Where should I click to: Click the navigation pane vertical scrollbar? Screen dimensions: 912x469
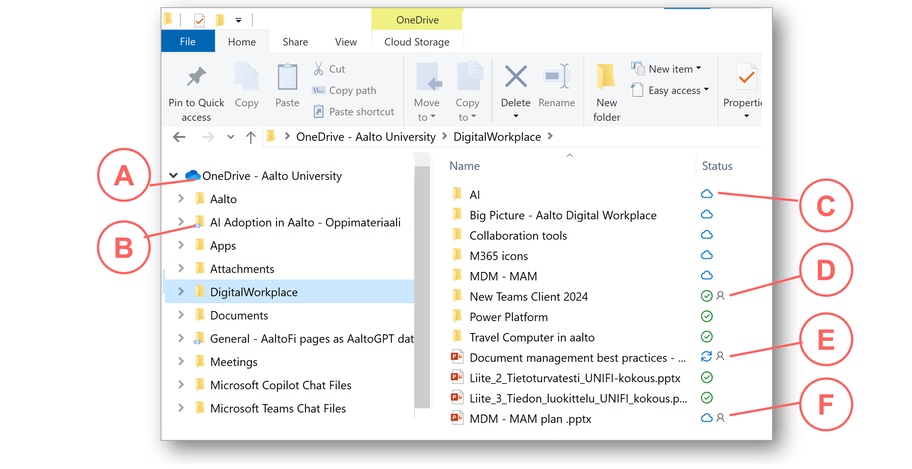pos(422,285)
